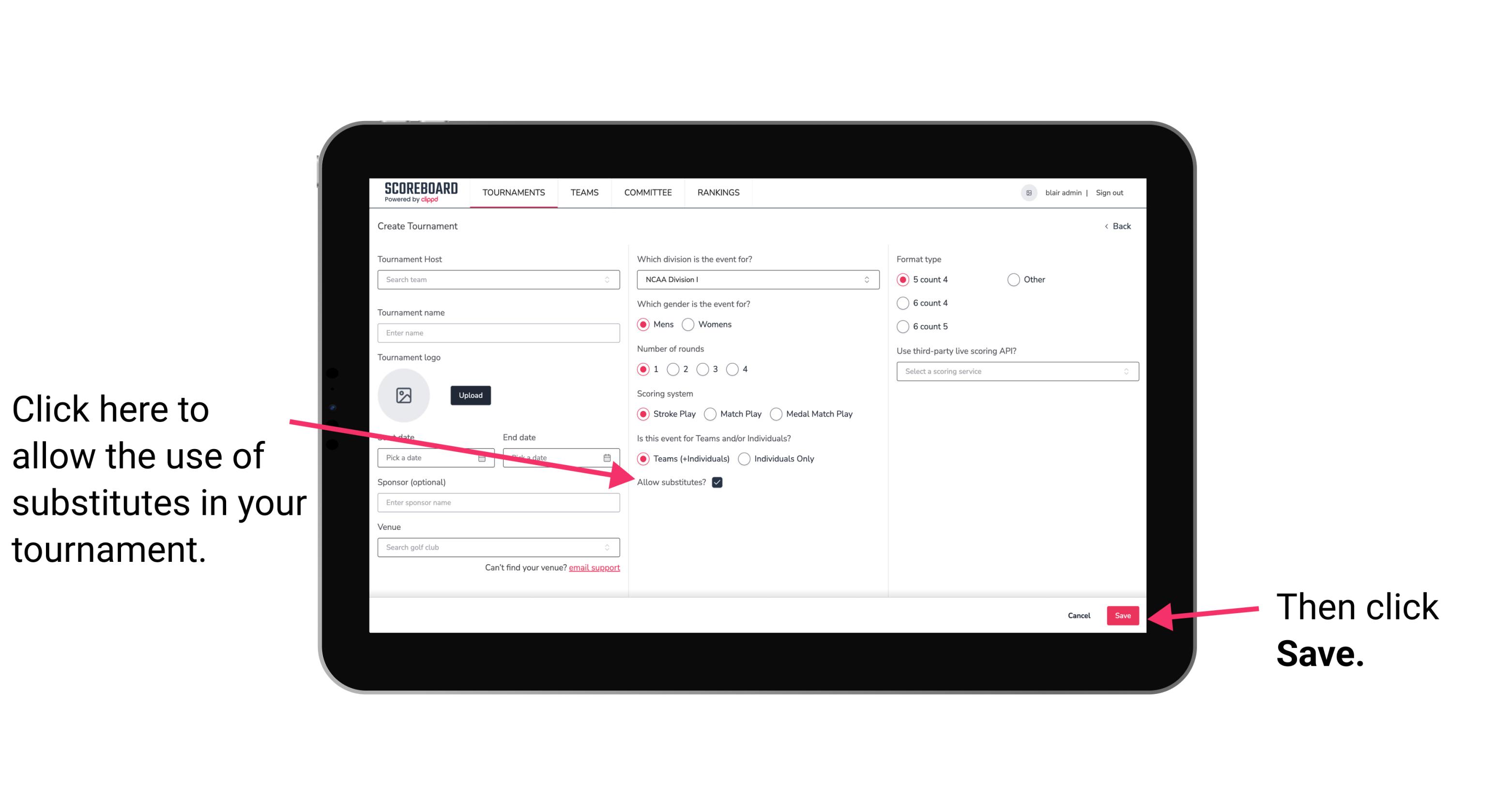Screen dimensions: 1510x812
Task: Click the blair admin profile icon
Action: click(x=1030, y=192)
